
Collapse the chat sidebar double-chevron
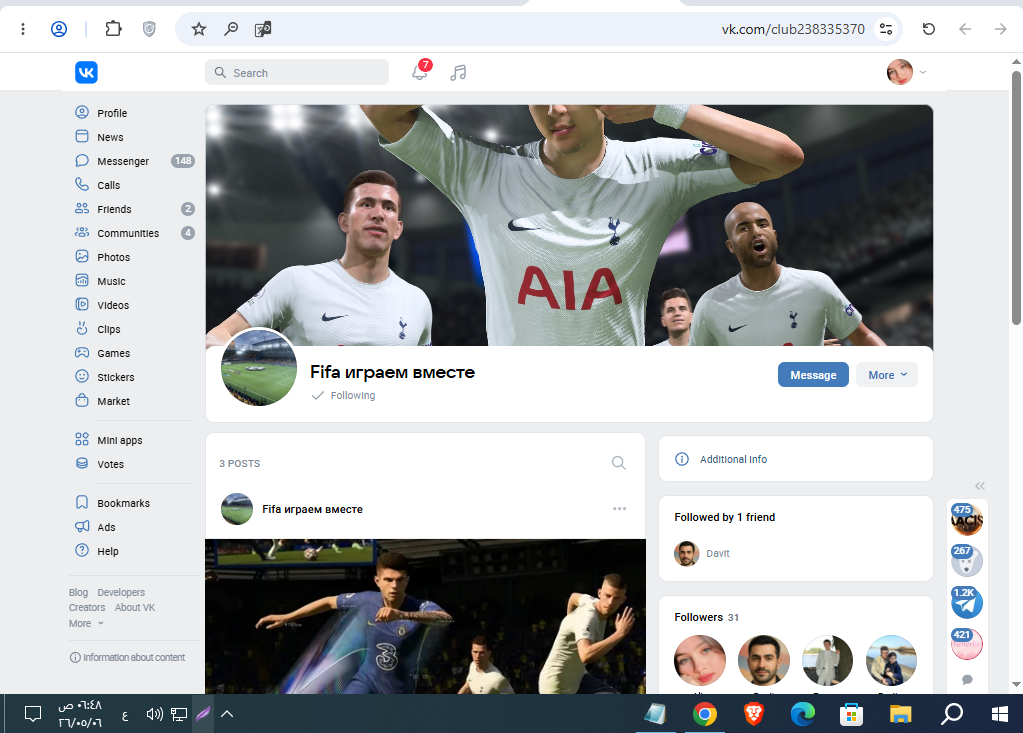coord(980,486)
